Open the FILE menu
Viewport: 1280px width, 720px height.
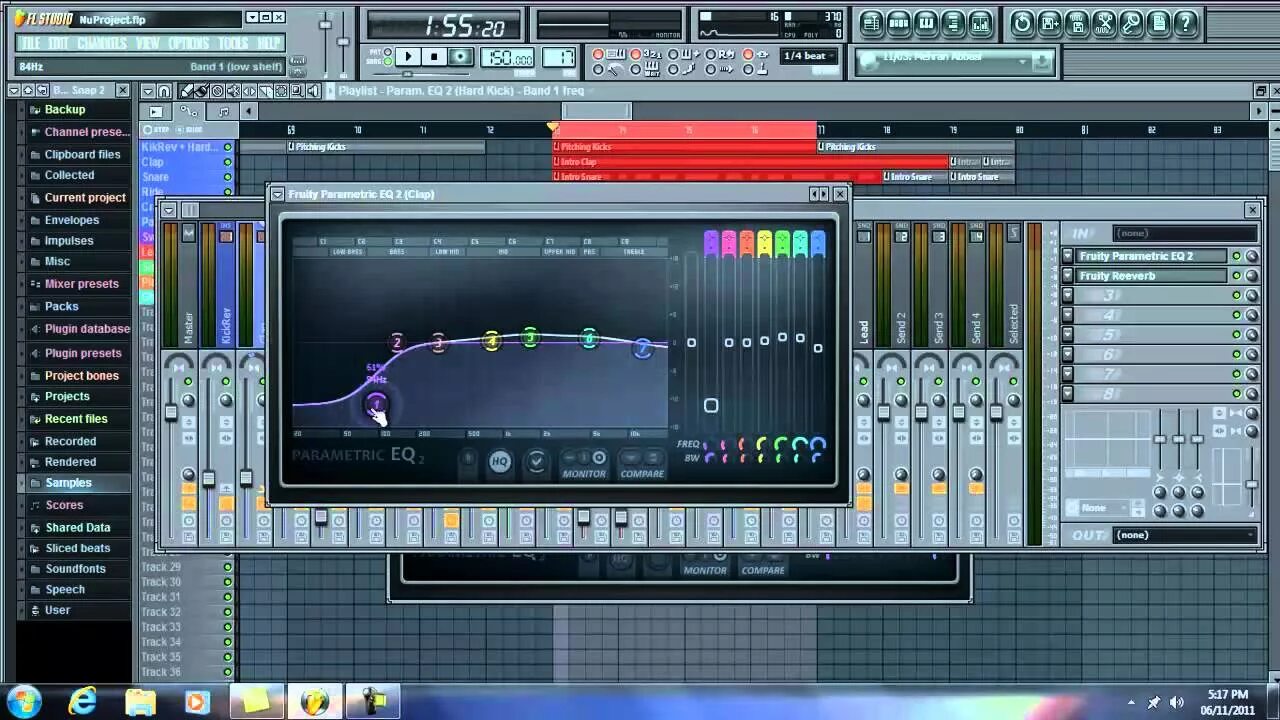click(x=31, y=43)
